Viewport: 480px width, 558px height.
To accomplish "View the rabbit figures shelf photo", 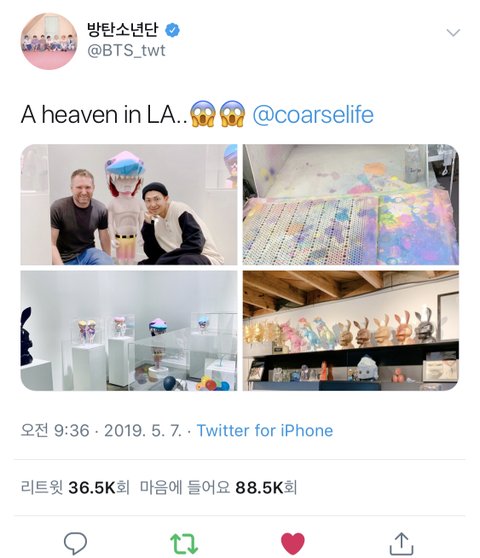I will (350, 331).
